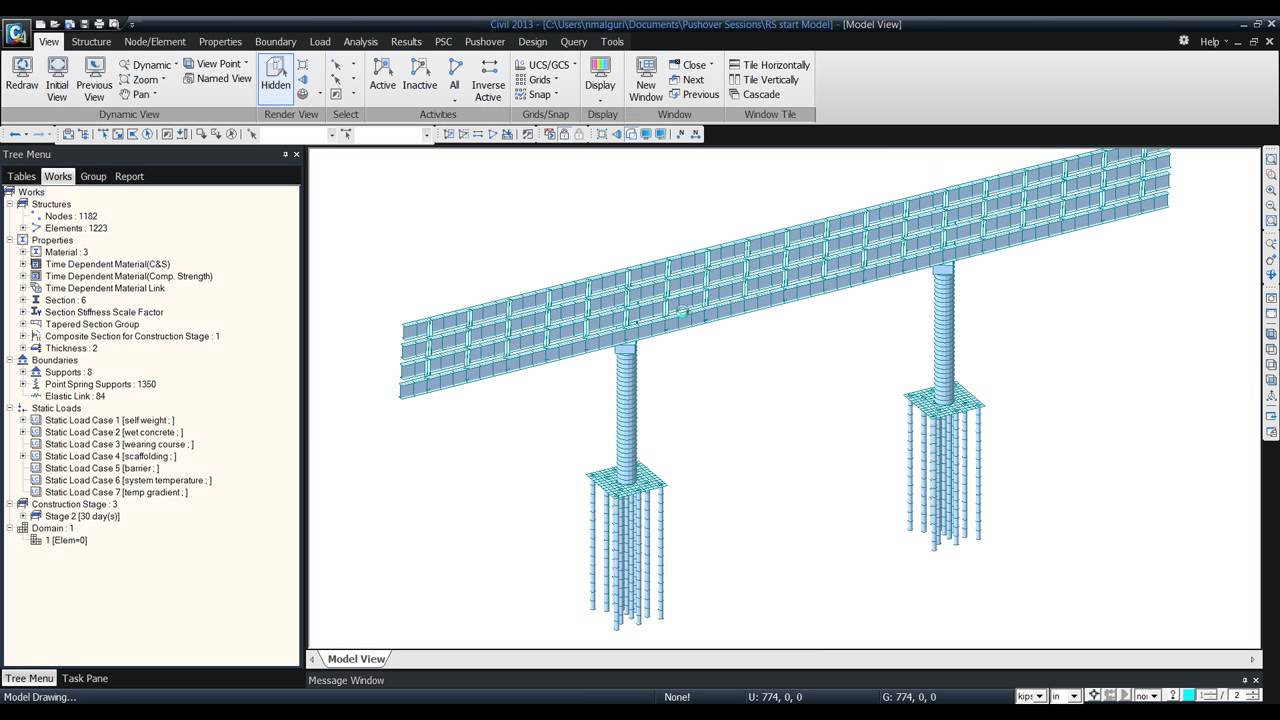Viewport: 1280px width, 720px height.
Task: Click the Initial View icon
Action: [x=58, y=79]
